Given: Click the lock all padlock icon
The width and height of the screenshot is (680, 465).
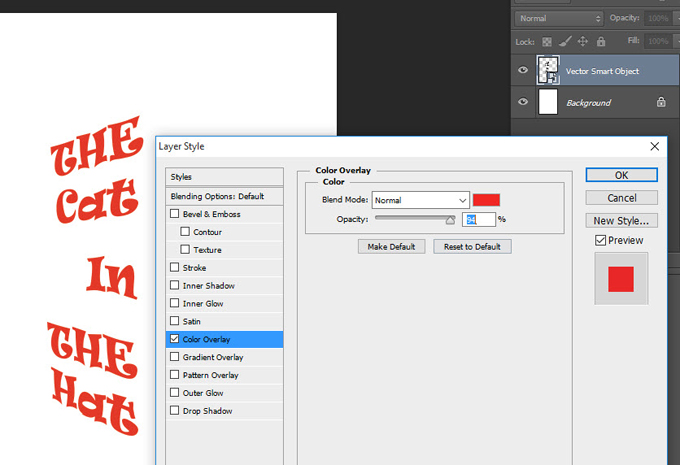Looking at the screenshot, I should pyautogui.click(x=600, y=42).
